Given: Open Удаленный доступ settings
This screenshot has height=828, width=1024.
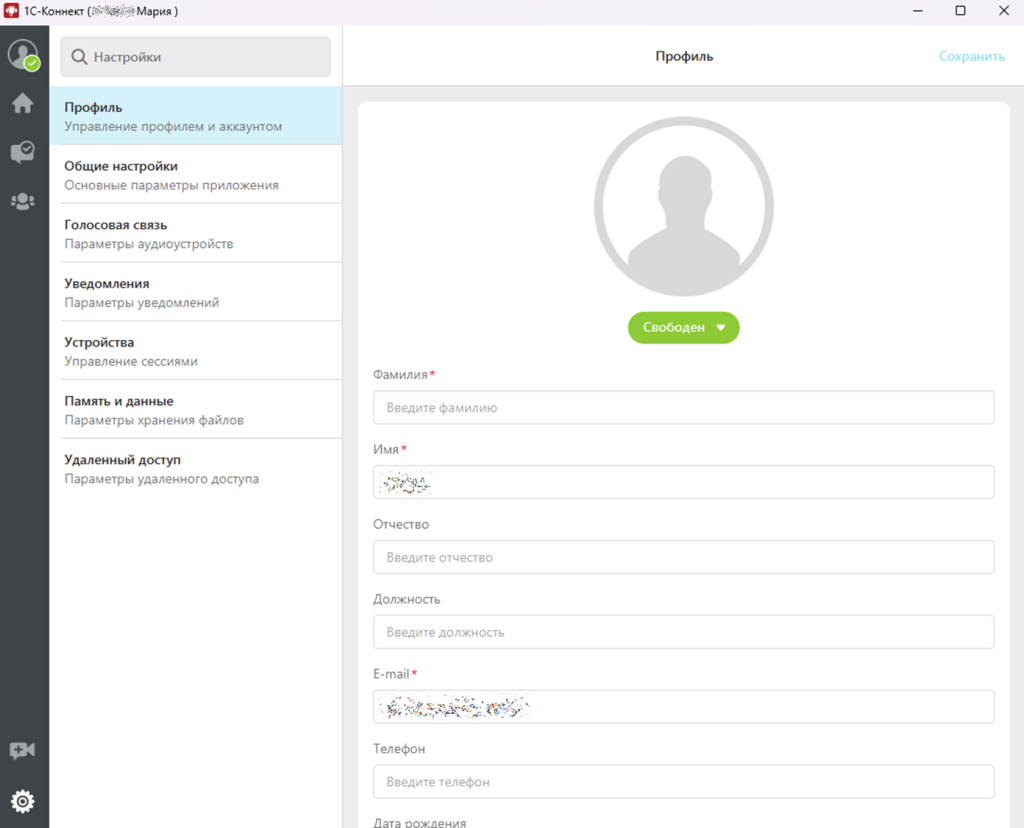Looking at the screenshot, I should click(195, 469).
